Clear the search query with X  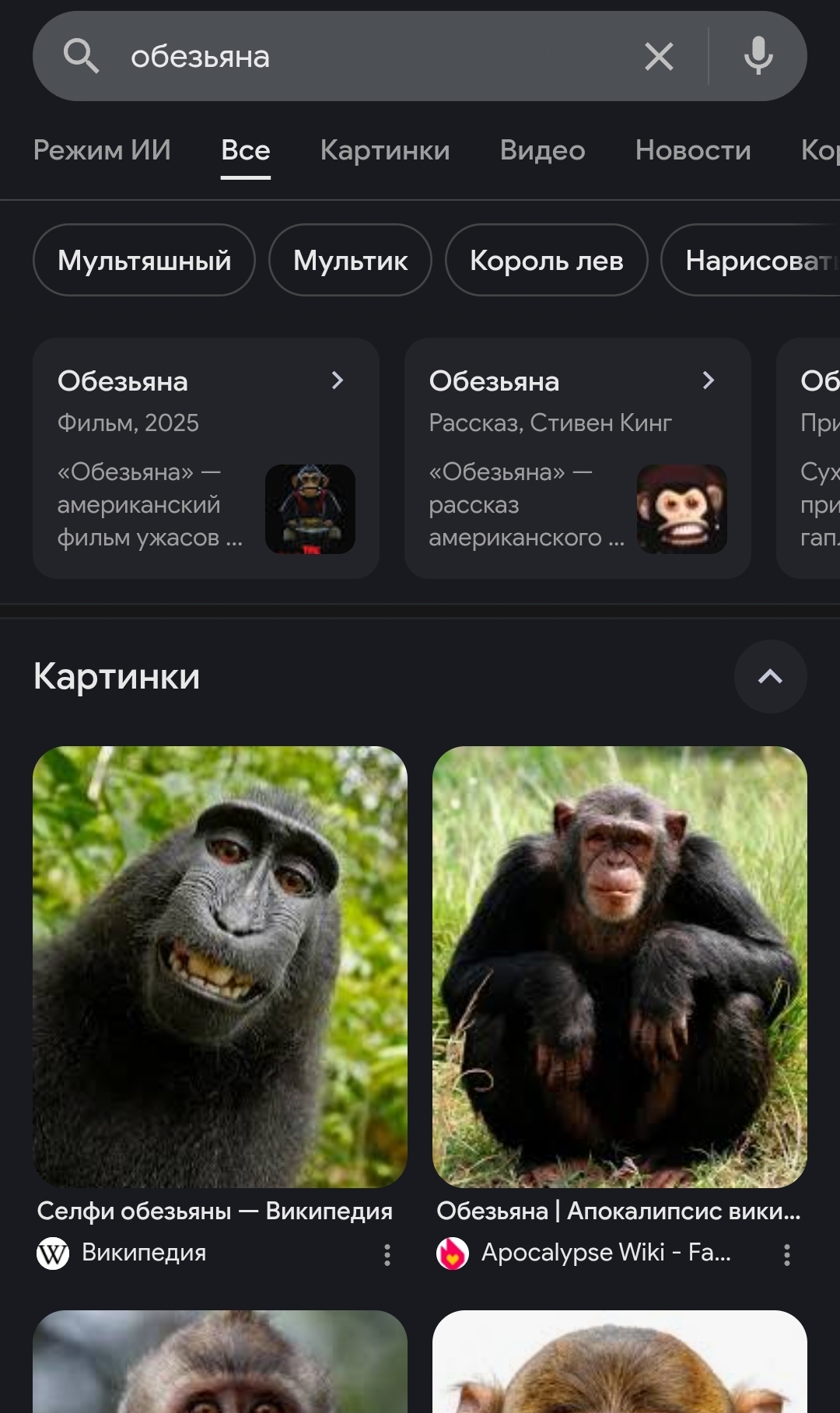coord(659,57)
